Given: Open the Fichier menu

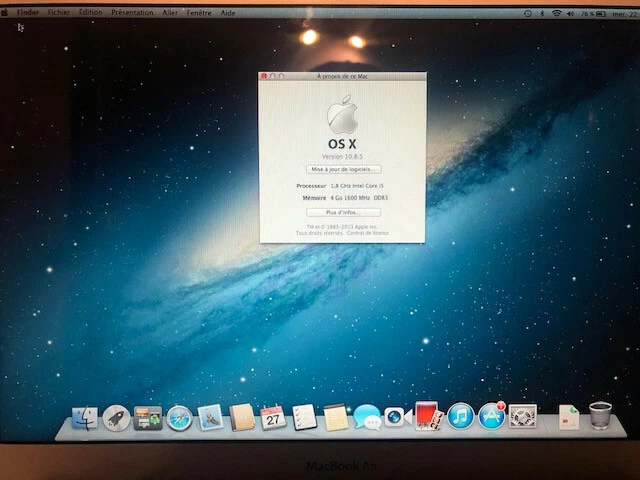Looking at the screenshot, I should click(x=59, y=13).
